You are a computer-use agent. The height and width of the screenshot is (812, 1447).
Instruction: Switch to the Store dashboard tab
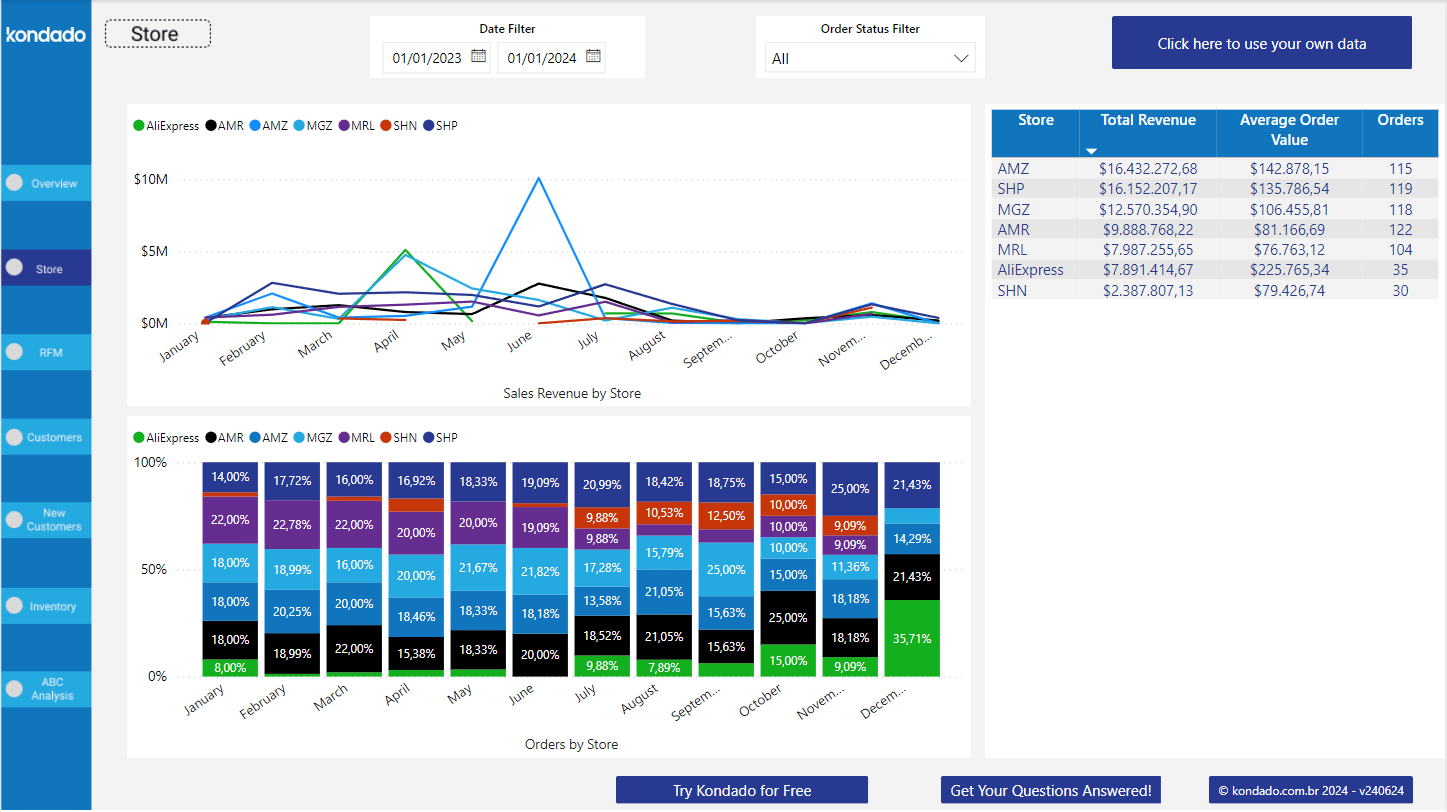(x=157, y=33)
